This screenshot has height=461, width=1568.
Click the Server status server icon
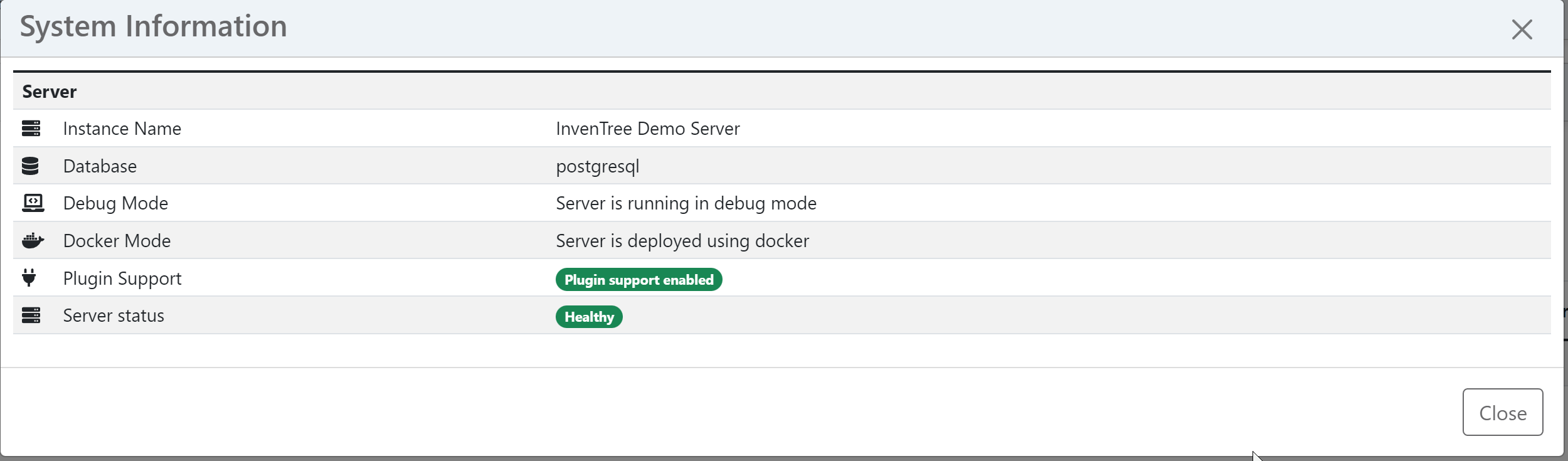pos(31,315)
